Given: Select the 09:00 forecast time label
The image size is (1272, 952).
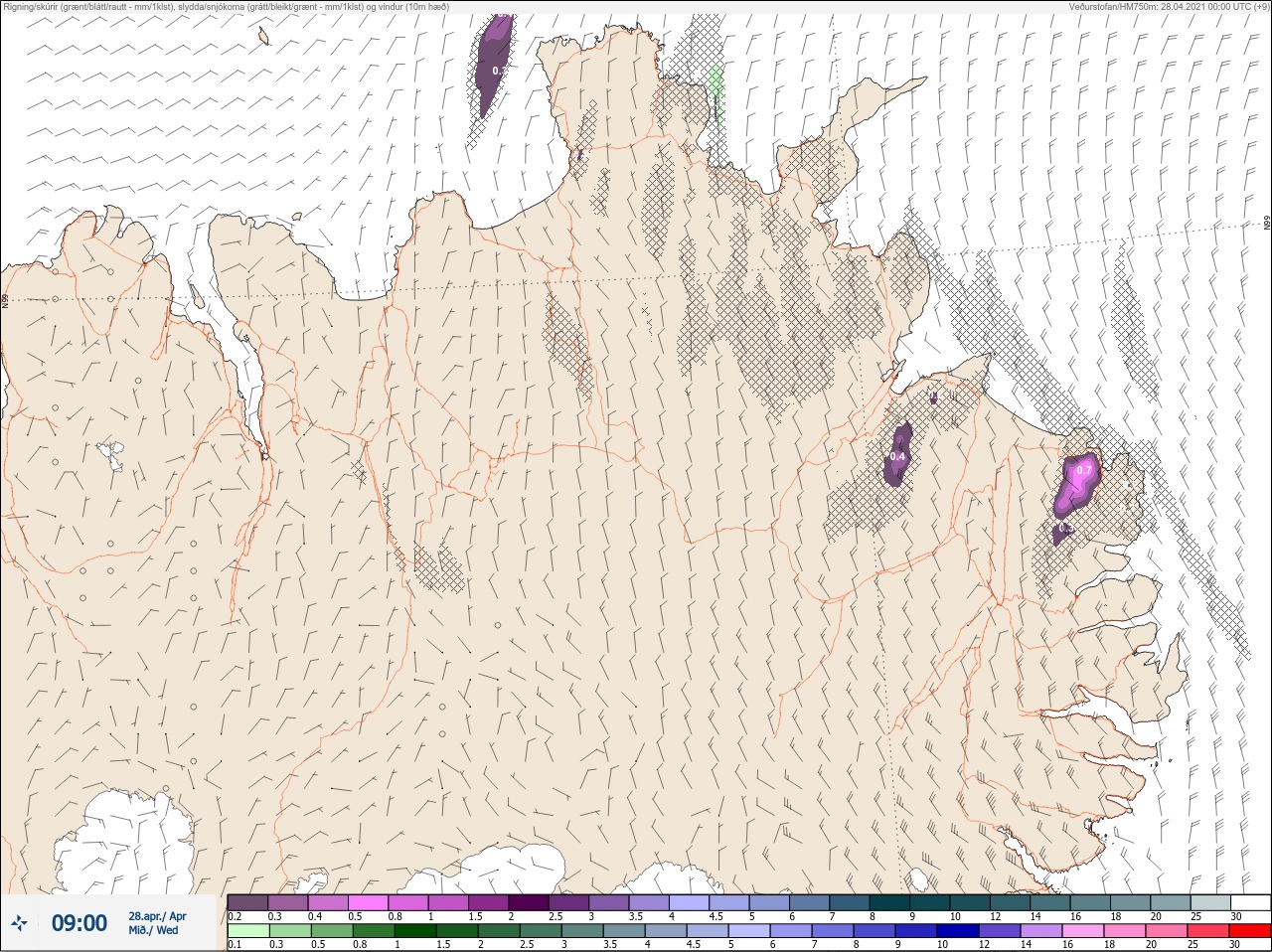Looking at the screenshot, I should [79, 923].
